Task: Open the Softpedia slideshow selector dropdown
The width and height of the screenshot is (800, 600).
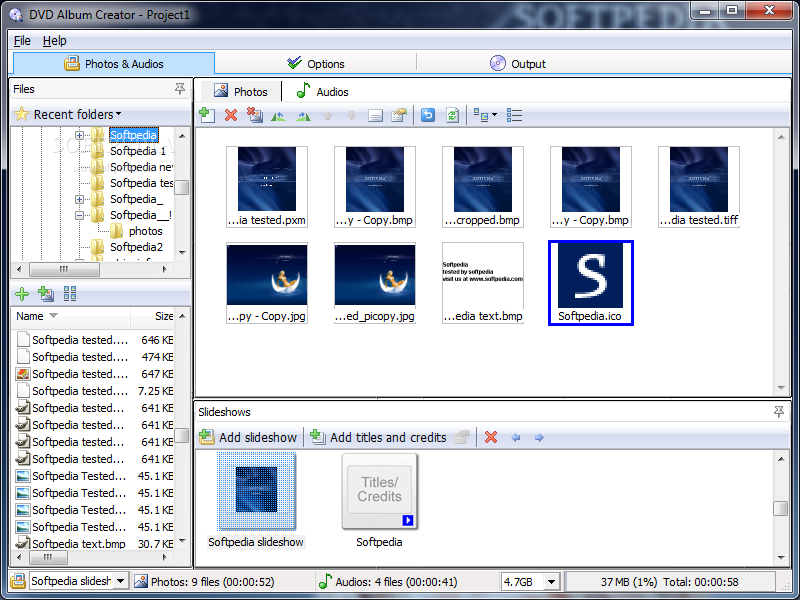Action: tap(120, 581)
